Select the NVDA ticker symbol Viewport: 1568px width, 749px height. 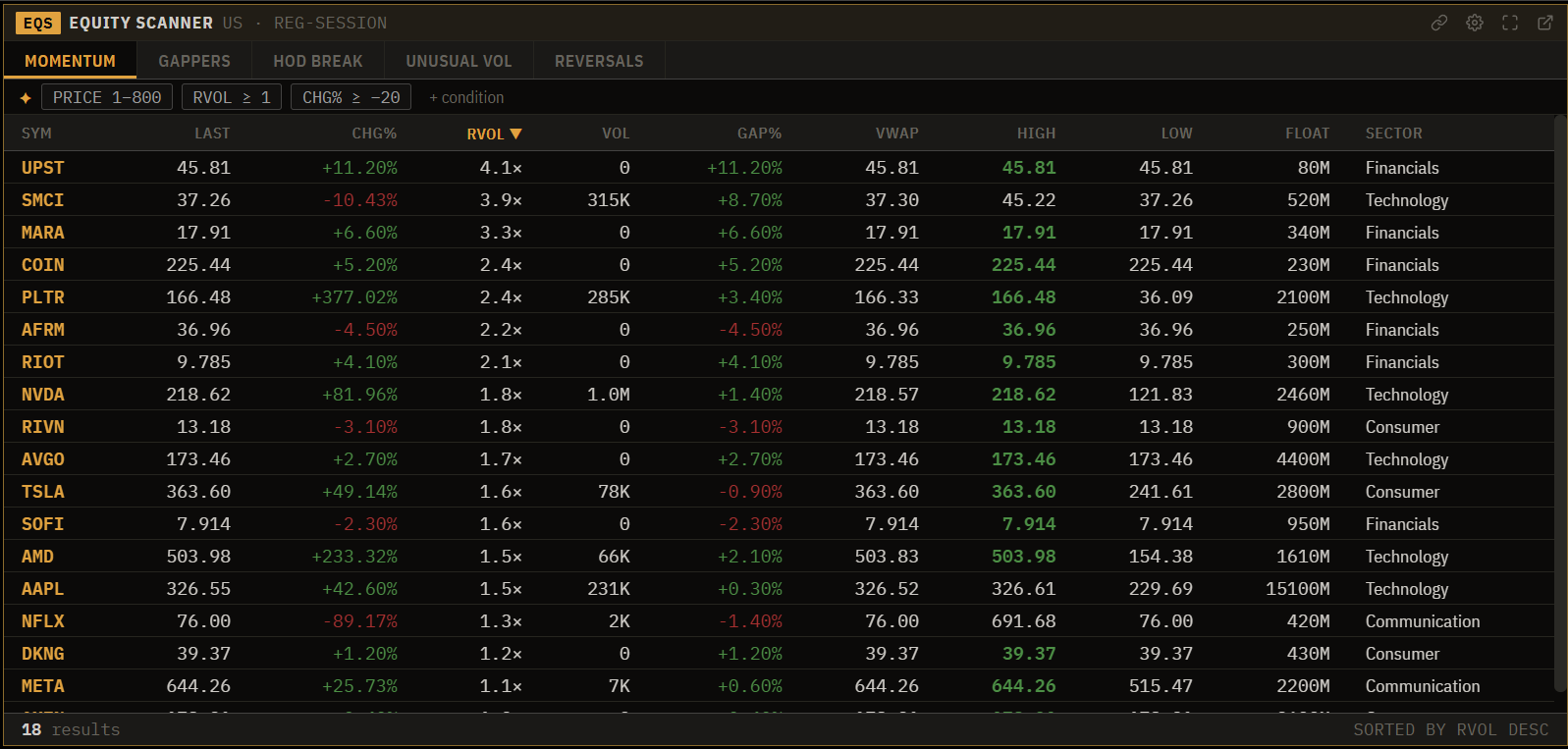pos(43,395)
